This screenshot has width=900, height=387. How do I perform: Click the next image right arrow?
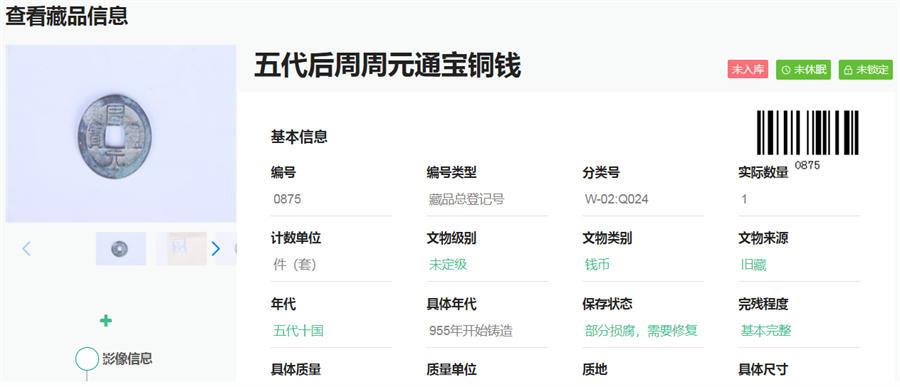pyautogui.click(x=215, y=249)
